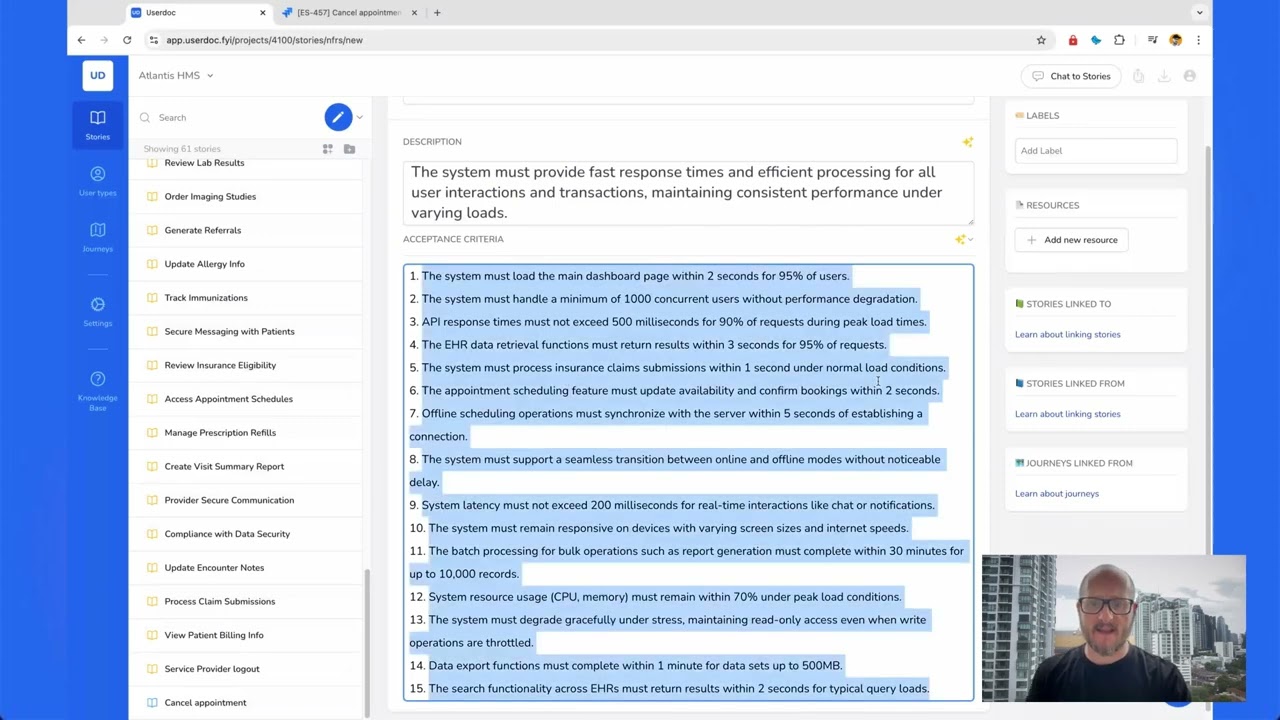Switch to the ES-457 Cancel appointment tab
Image resolution: width=1280 pixels, height=720 pixels.
pos(349,13)
